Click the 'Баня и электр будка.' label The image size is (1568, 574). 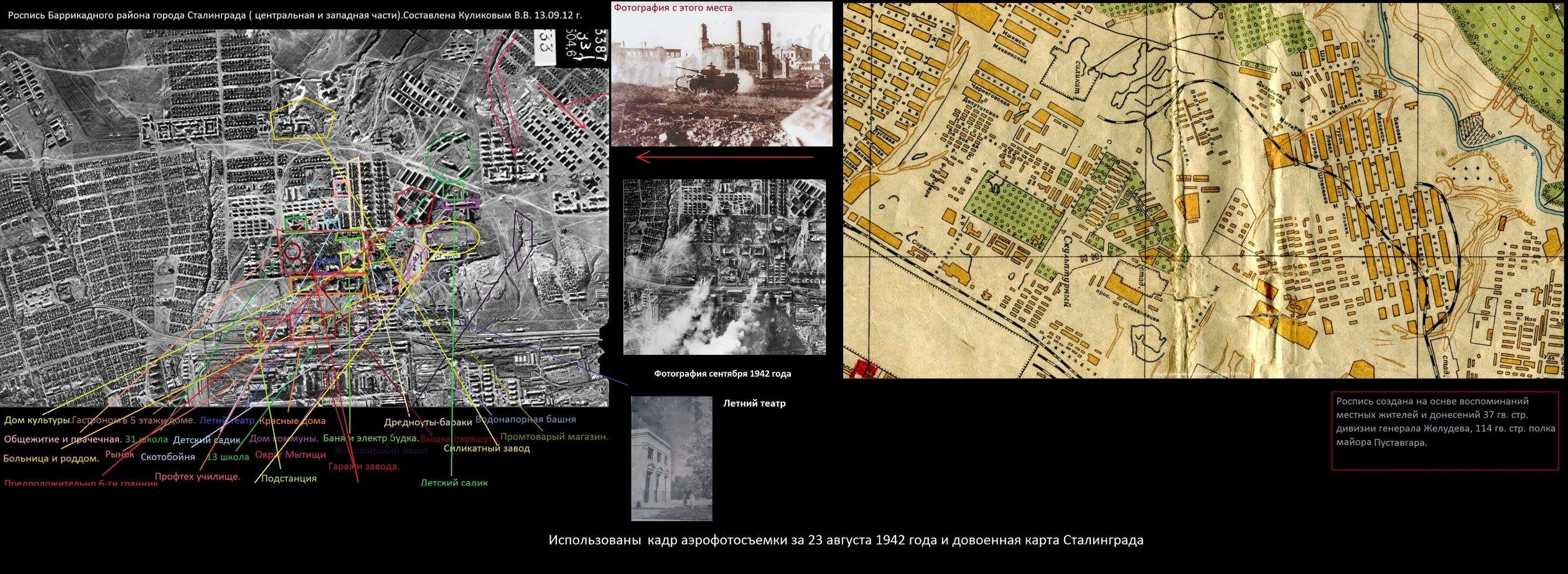[x=371, y=438]
